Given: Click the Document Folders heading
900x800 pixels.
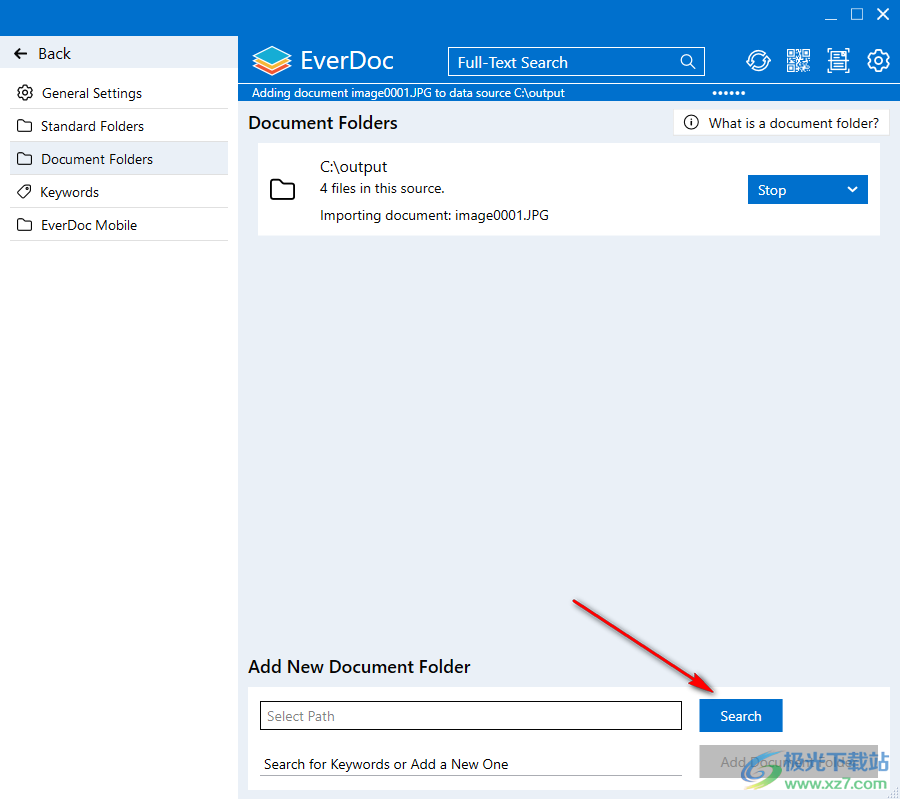Looking at the screenshot, I should 323,123.
